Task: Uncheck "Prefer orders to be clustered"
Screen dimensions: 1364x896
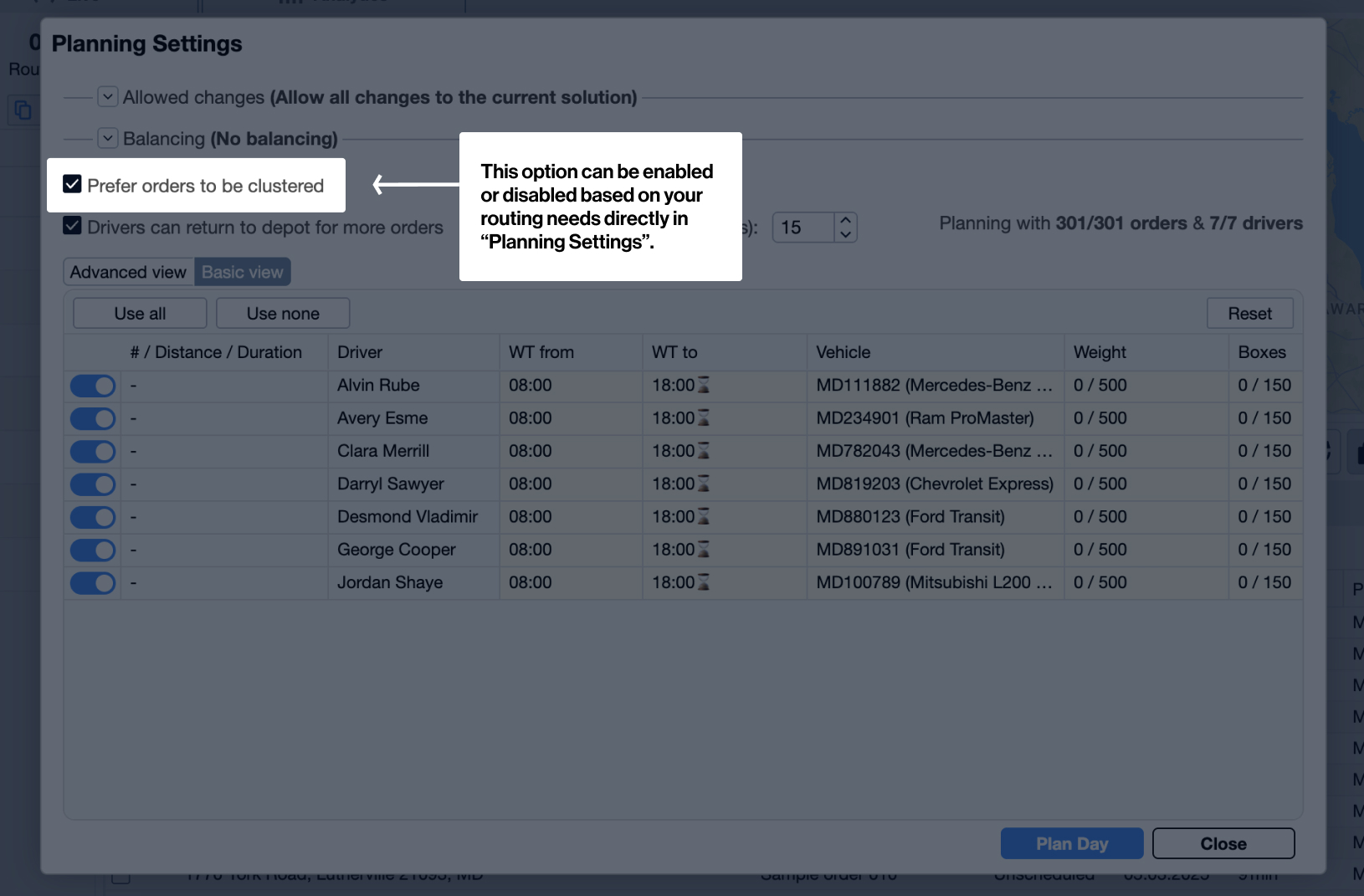Action: 72,185
